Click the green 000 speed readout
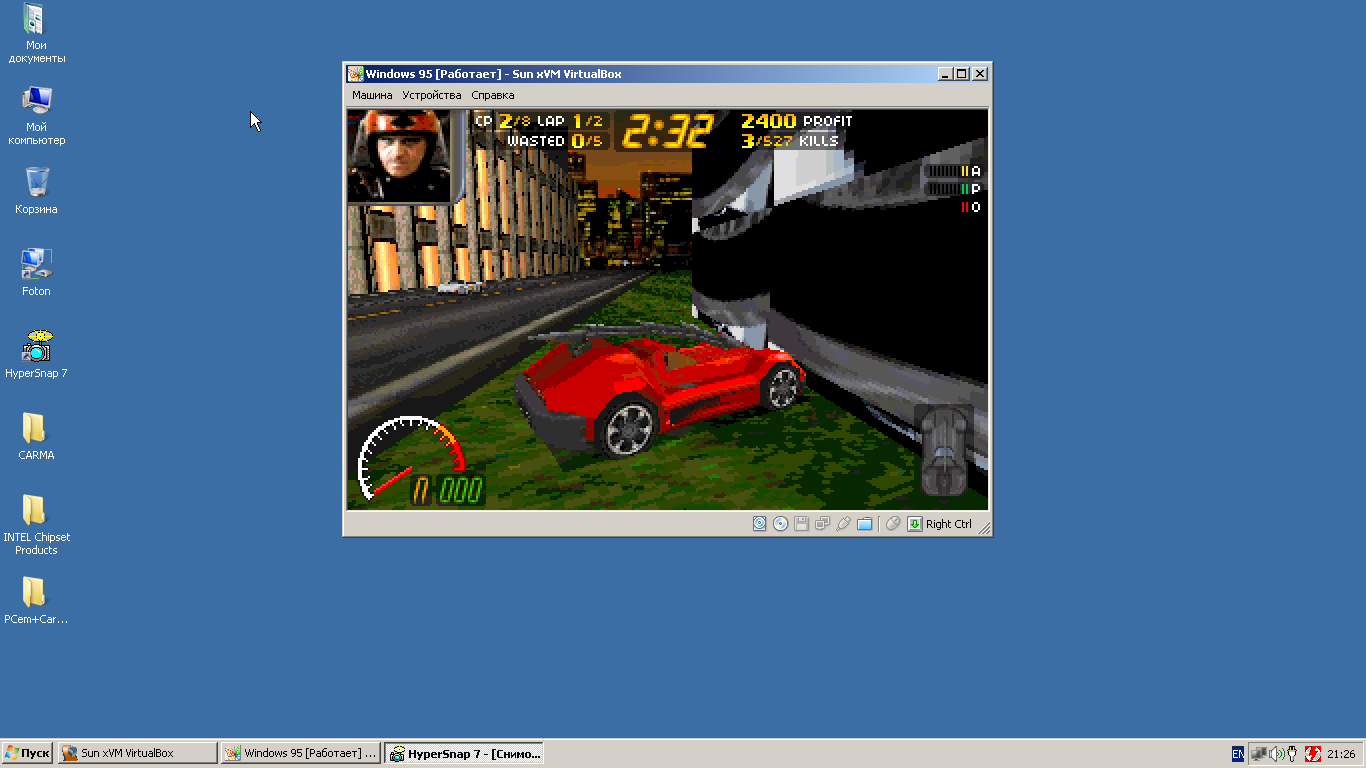 tap(461, 490)
